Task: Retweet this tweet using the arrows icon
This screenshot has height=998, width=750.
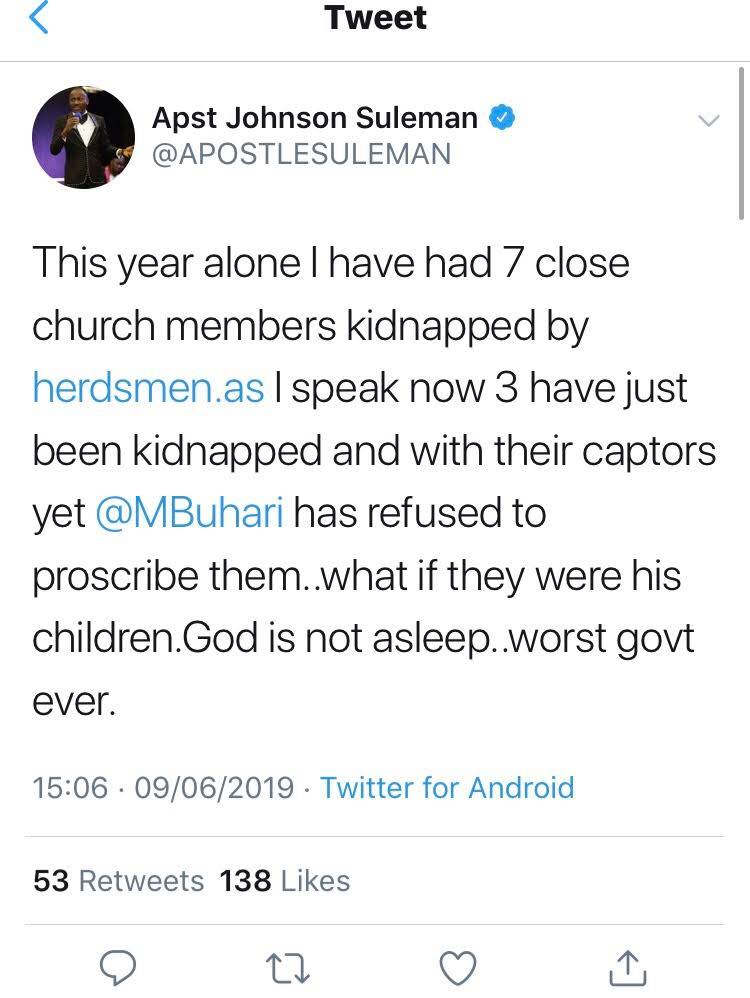Action: [x=289, y=968]
